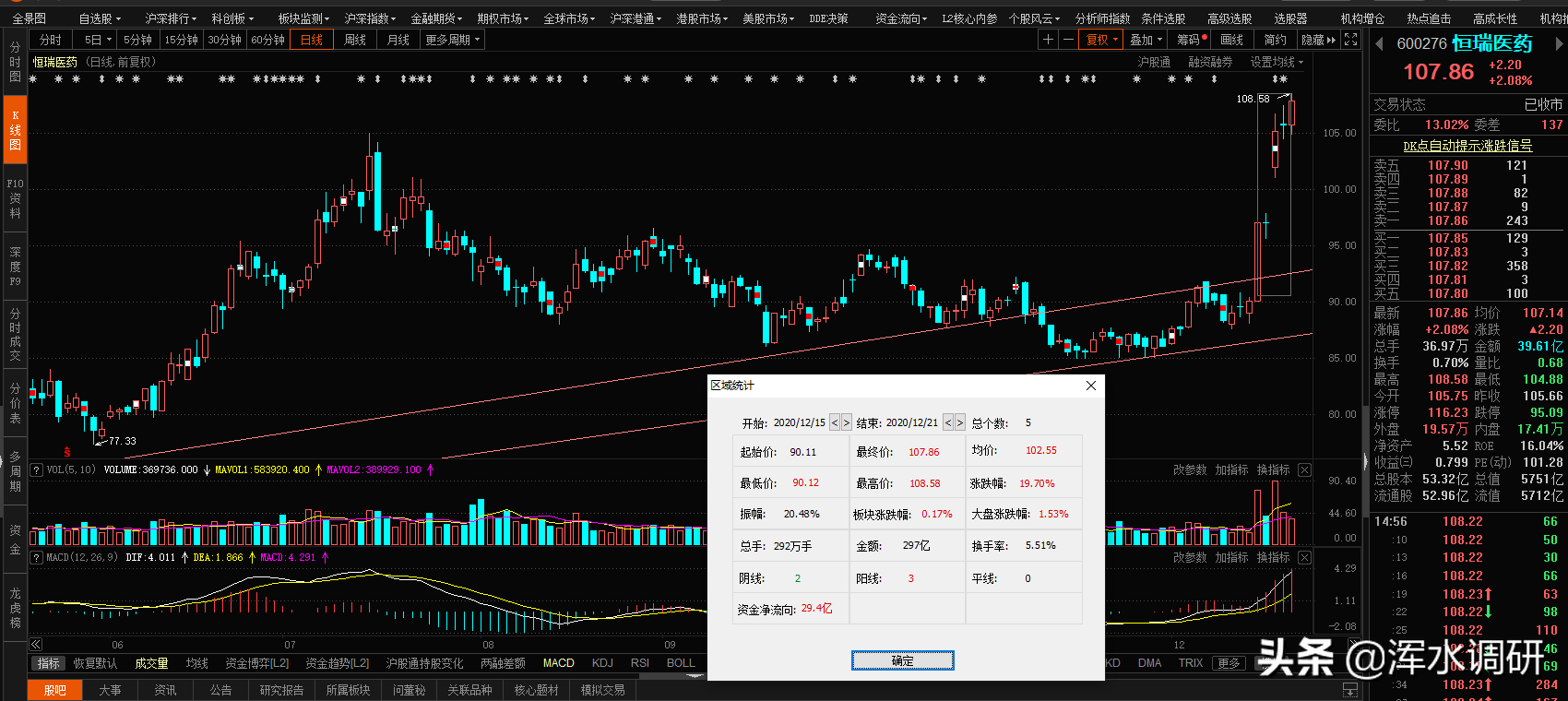The image size is (1568, 701).
Task: Open the 复权 adjustment dropdown
Action: click(x=1102, y=40)
